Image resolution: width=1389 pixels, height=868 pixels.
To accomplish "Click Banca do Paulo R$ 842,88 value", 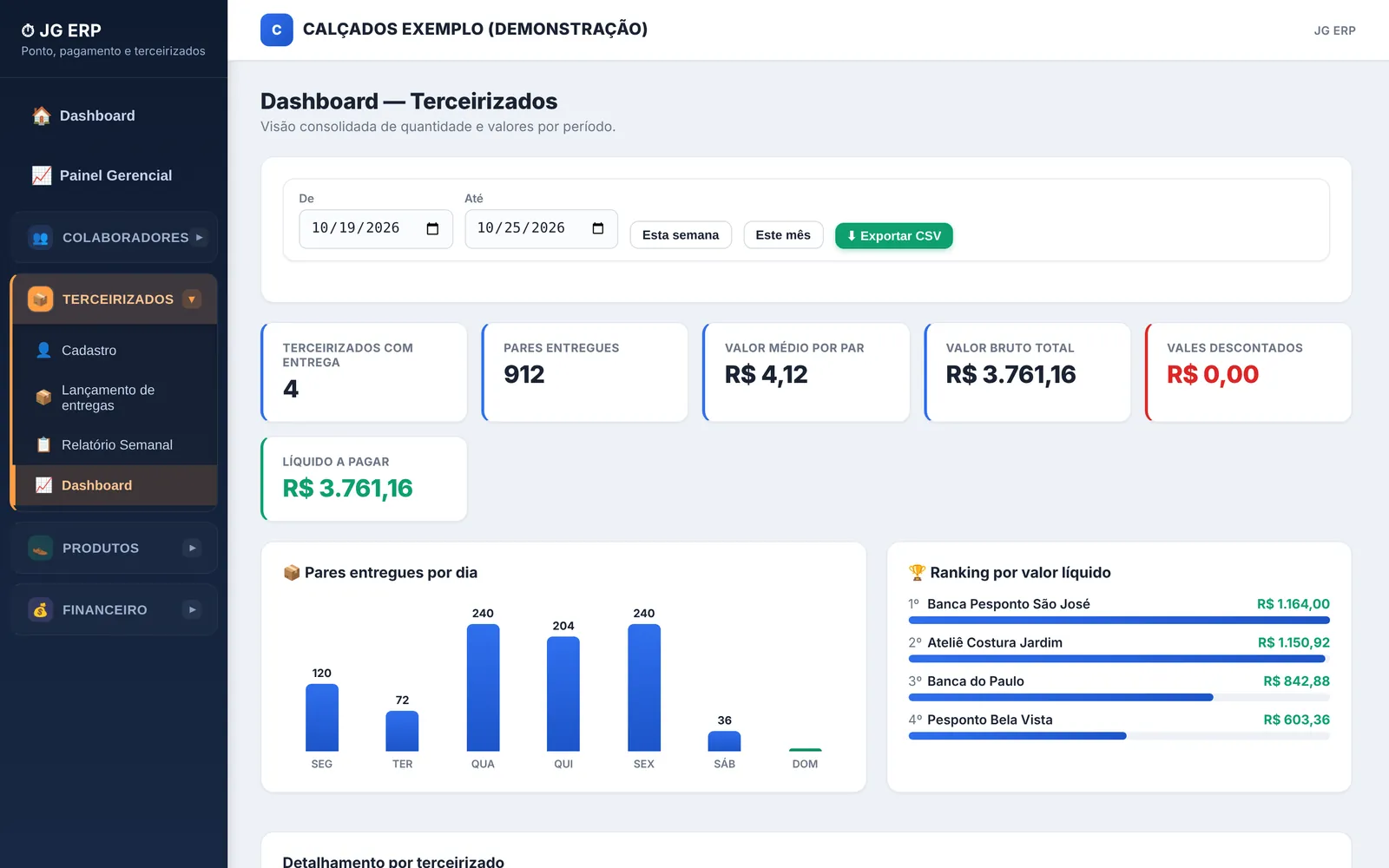I will click(x=1296, y=681).
